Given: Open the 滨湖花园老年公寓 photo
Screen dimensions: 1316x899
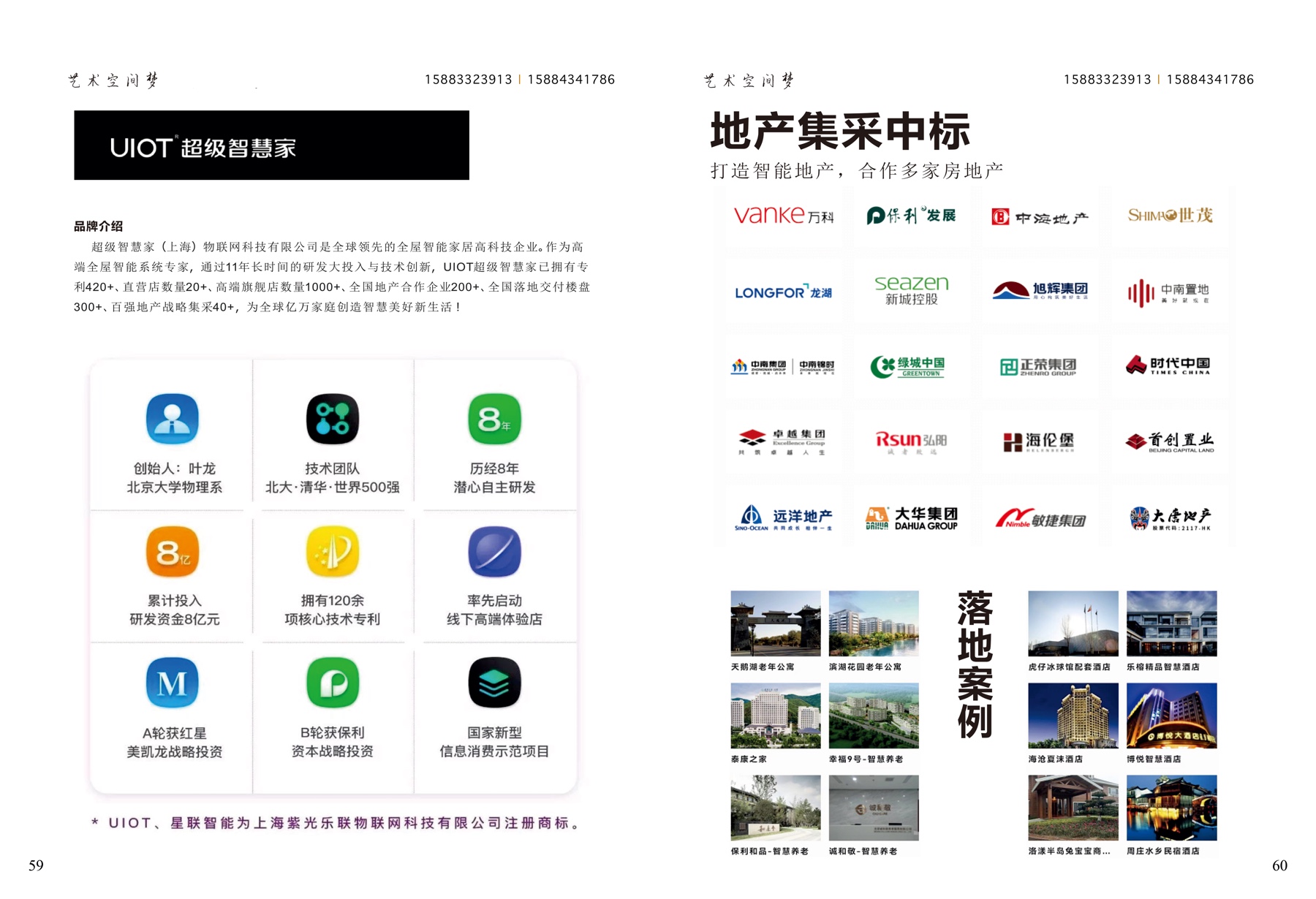Looking at the screenshot, I should [x=873, y=623].
